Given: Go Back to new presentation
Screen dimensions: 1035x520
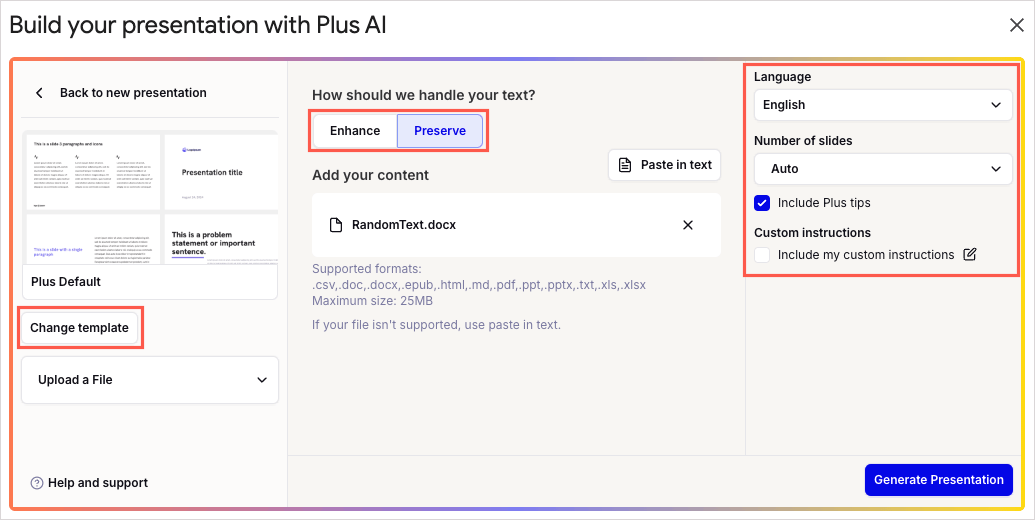Looking at the screenshot, I should pos(133,93).
